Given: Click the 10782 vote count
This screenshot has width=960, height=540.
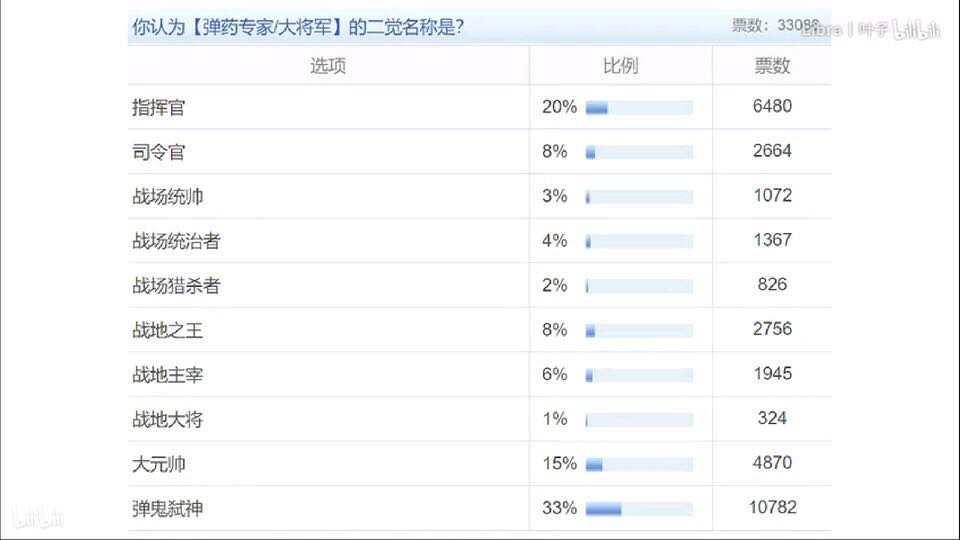Looking at the screenshot, I should (x=772, y=507).
